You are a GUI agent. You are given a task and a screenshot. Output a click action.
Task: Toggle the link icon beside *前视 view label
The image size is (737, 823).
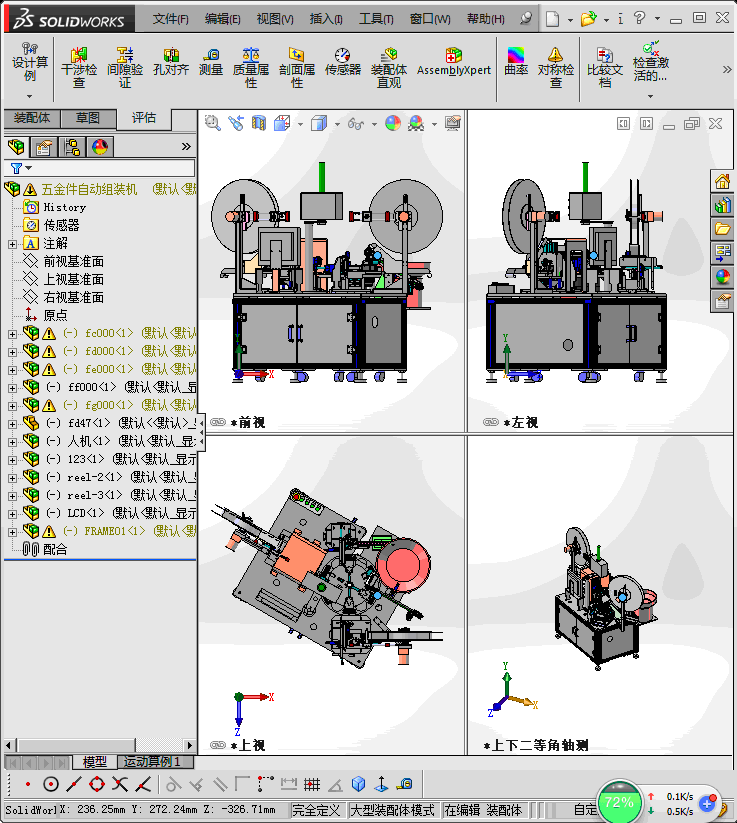tap(218, 422)
